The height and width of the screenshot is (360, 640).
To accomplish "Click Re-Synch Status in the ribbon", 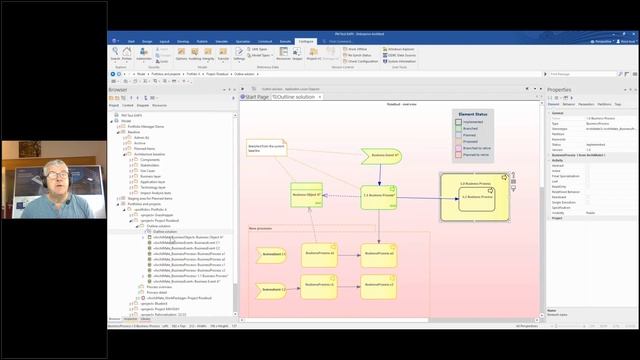I will (357, 55).
